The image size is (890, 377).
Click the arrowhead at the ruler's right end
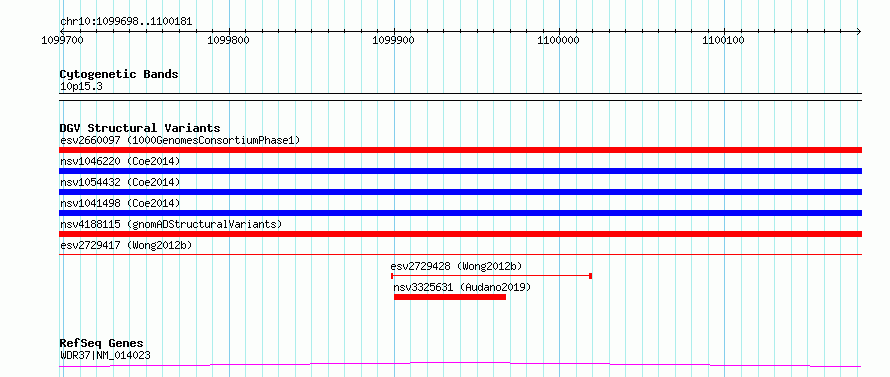coord(859,31)
